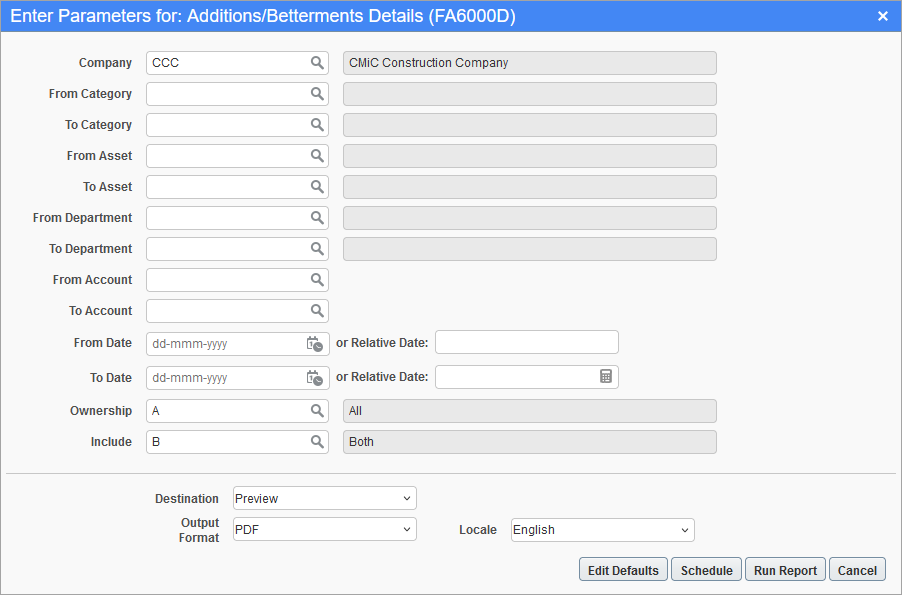Open the From Account lookup

(x=318, y=279)
